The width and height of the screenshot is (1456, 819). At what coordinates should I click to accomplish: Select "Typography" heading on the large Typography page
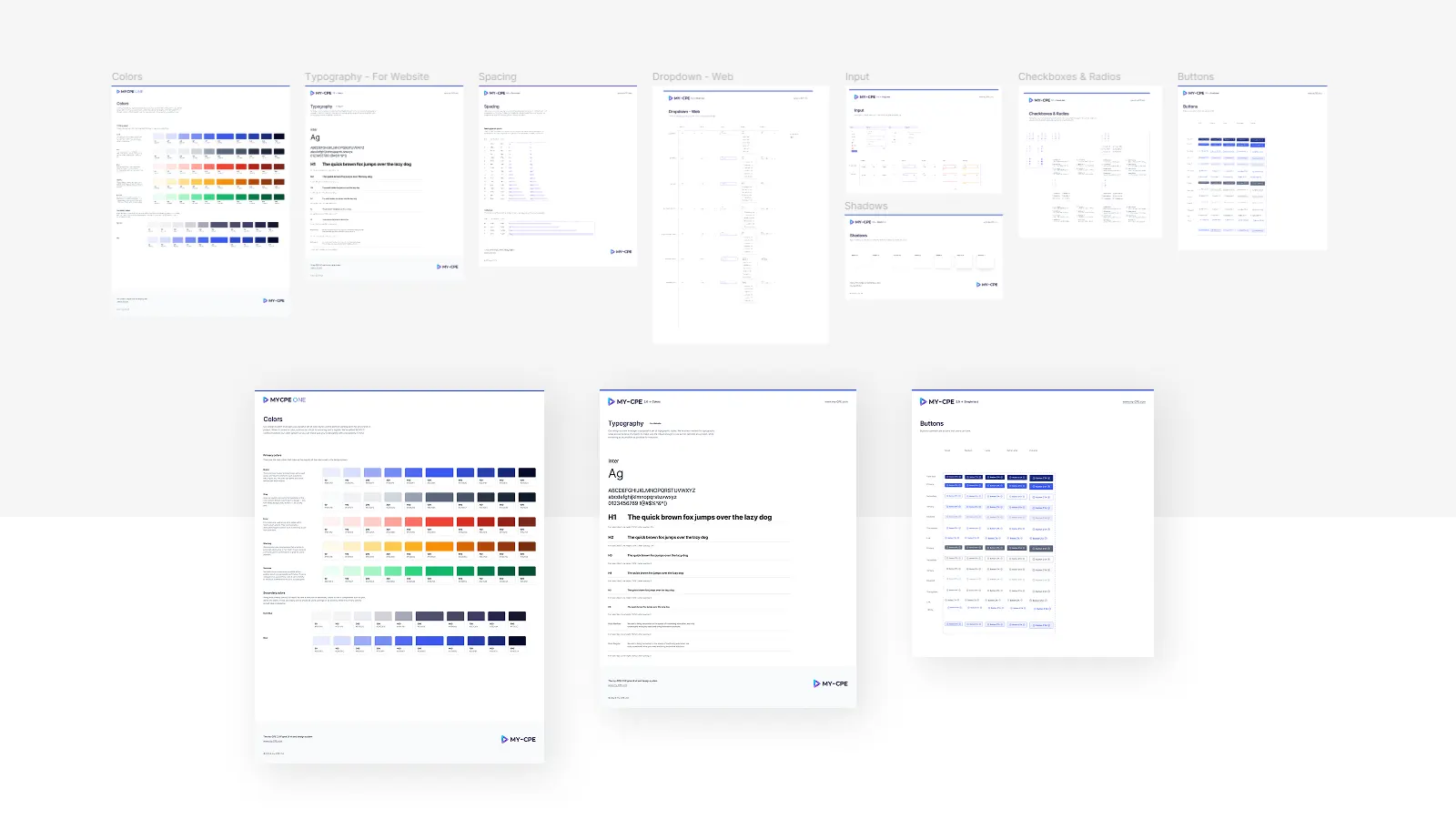point(626,423)
